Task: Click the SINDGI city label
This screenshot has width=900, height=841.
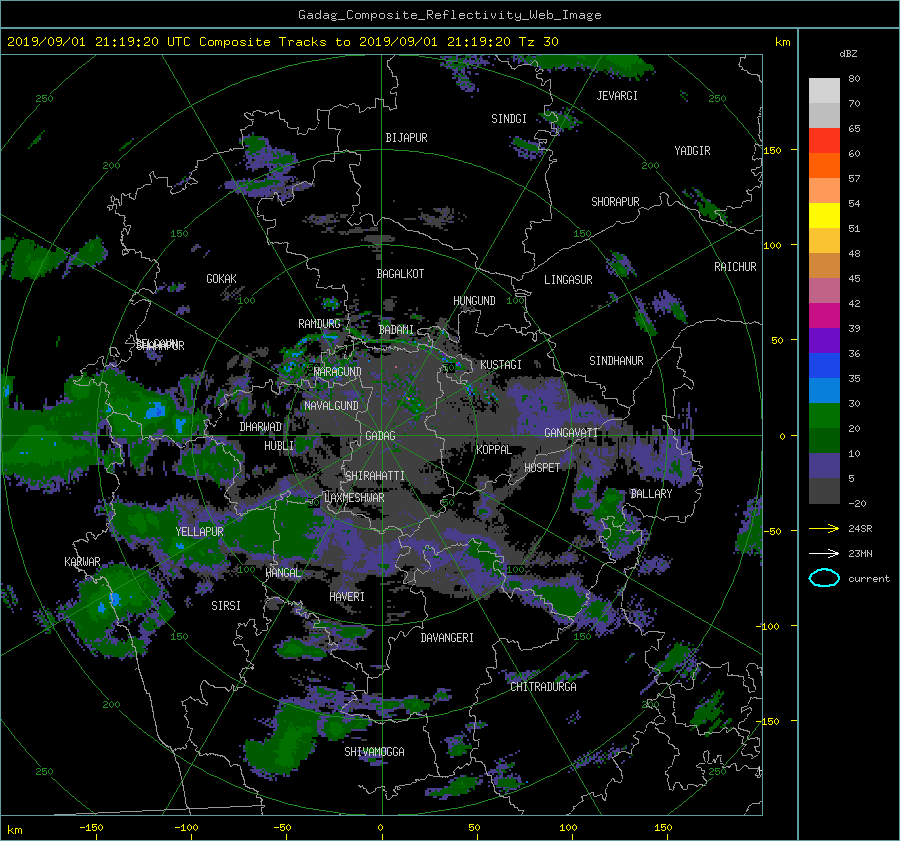Action: 509,119
